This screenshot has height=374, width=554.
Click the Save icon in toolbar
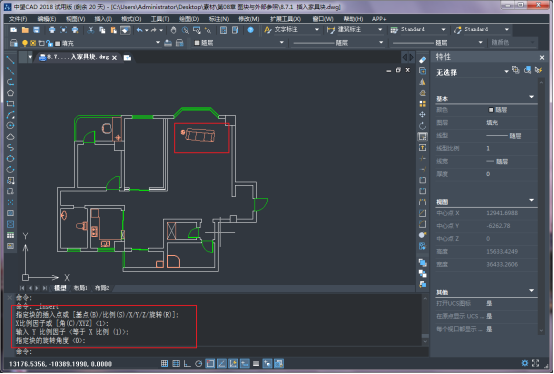(36, 30)
